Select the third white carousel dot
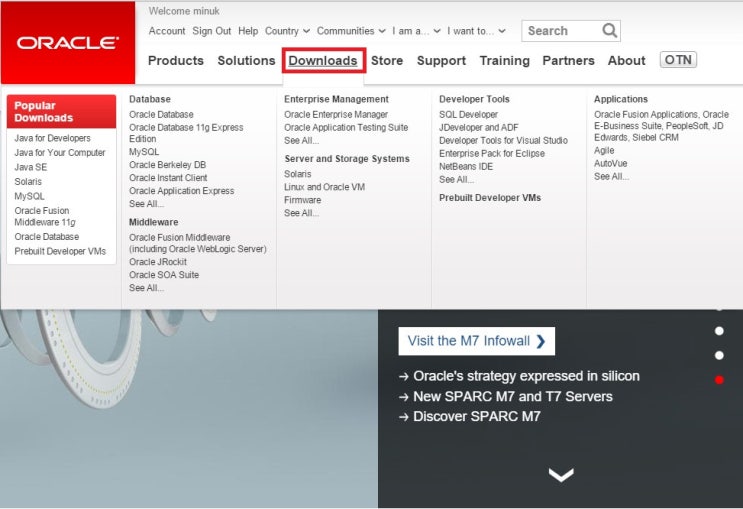Viewport: 743px width, 509px height. click(x=719, y=355)
